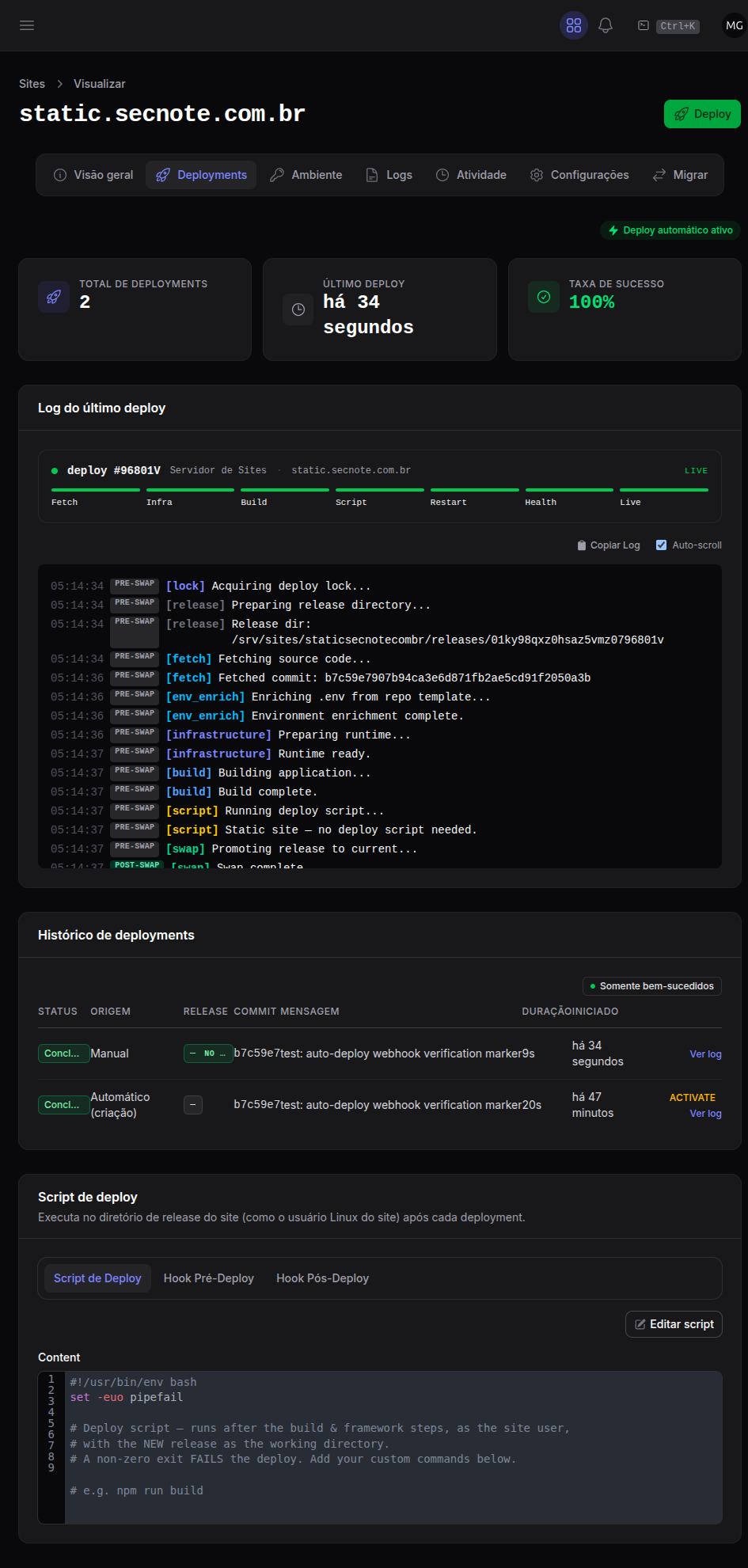Click the deploy #96801V title
The width and height of the screenshot is (748, 1568).
pos(114,470)
